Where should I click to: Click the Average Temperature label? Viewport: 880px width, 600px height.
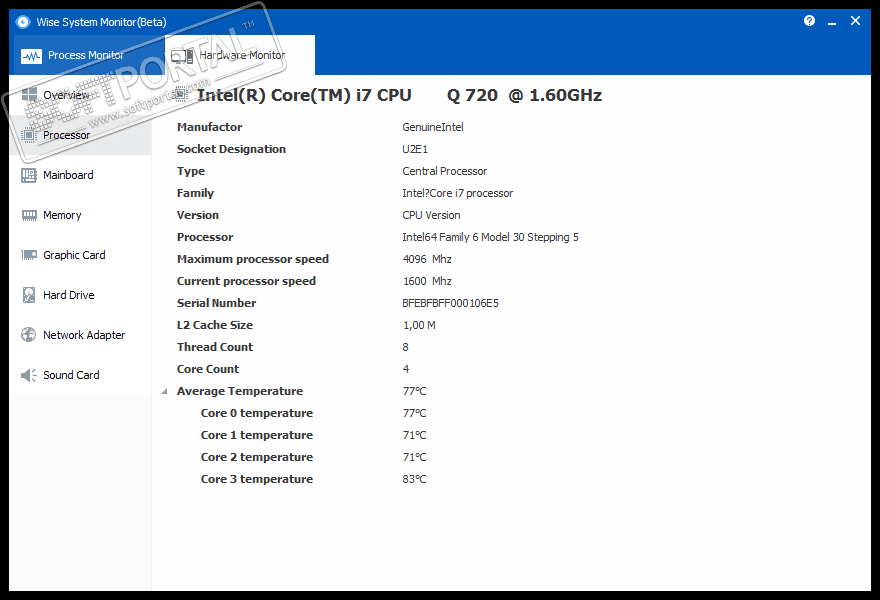pos(240,391)
